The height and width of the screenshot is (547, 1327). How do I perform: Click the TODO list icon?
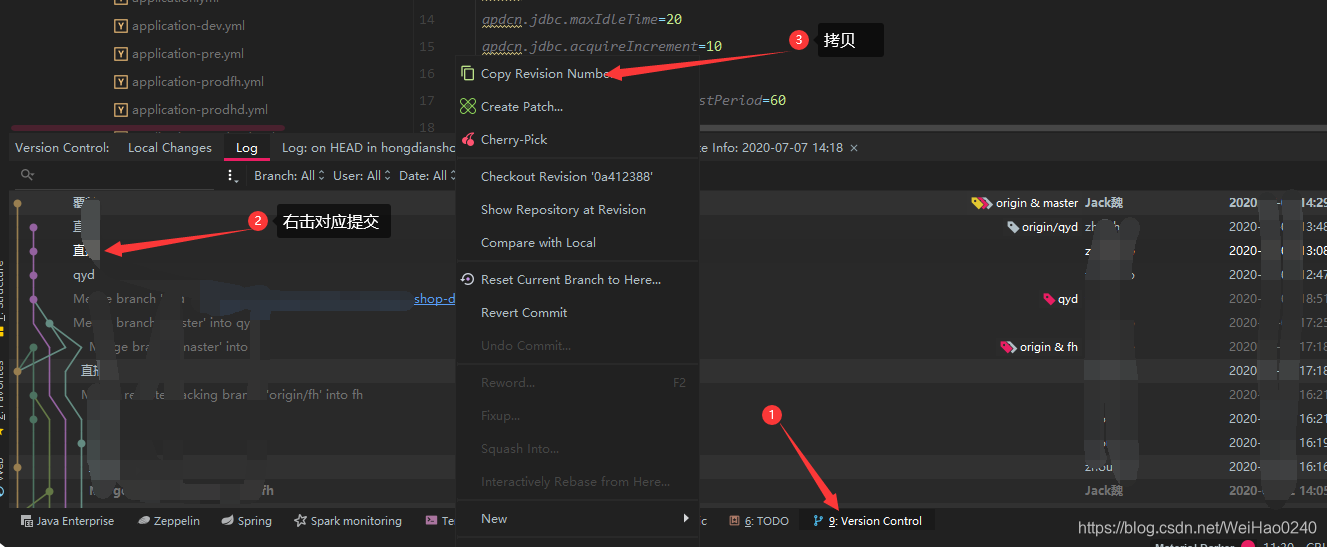[734, 521]
